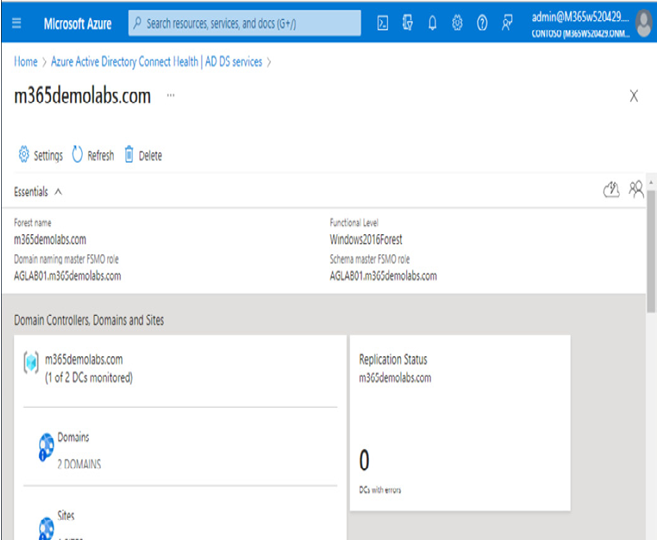The width and height of the screenshot is (659, 540).
Task: Click the Microsoft Azure home logo text
Action: tap(78, 24)
